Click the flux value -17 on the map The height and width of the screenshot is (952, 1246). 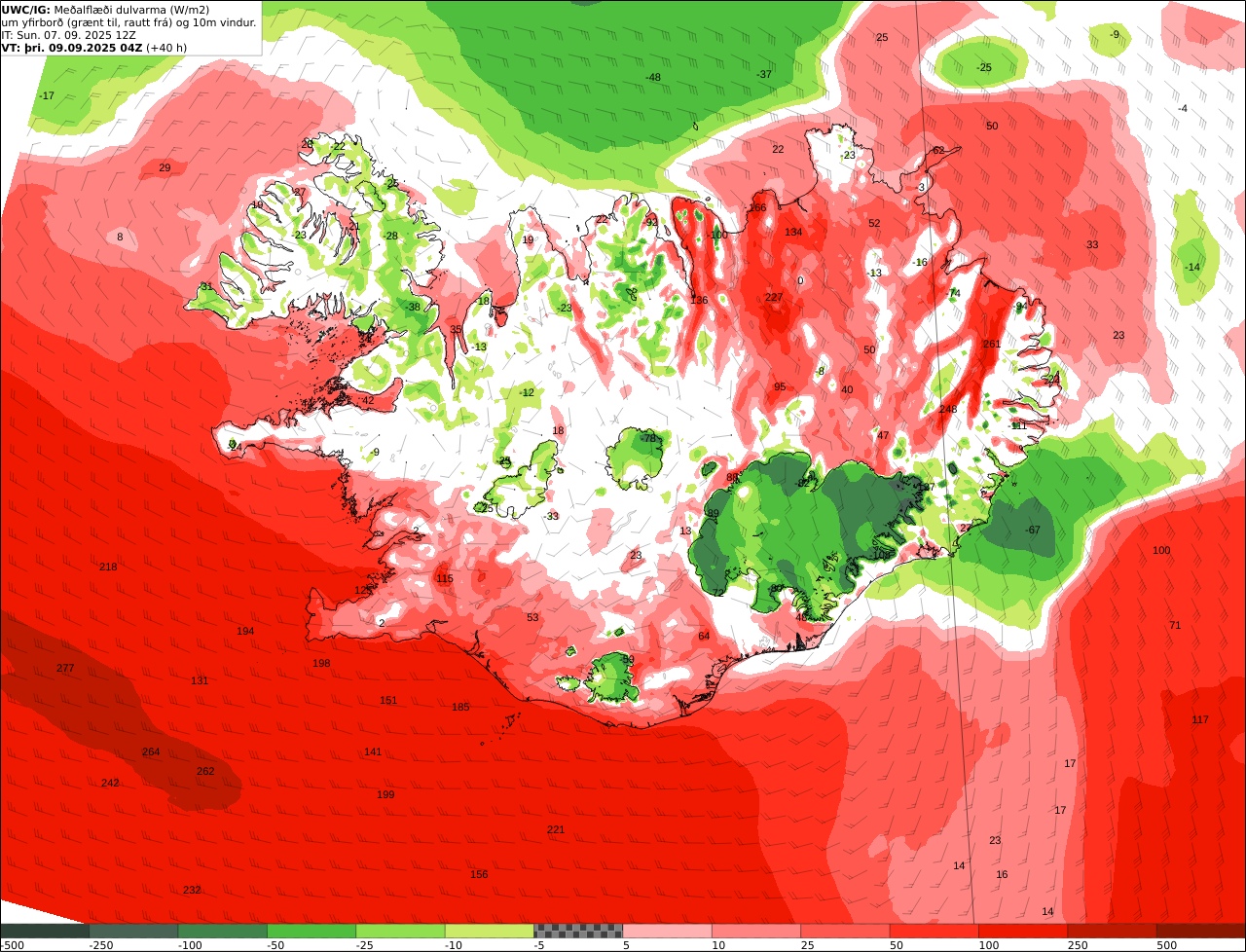(47, 96)
